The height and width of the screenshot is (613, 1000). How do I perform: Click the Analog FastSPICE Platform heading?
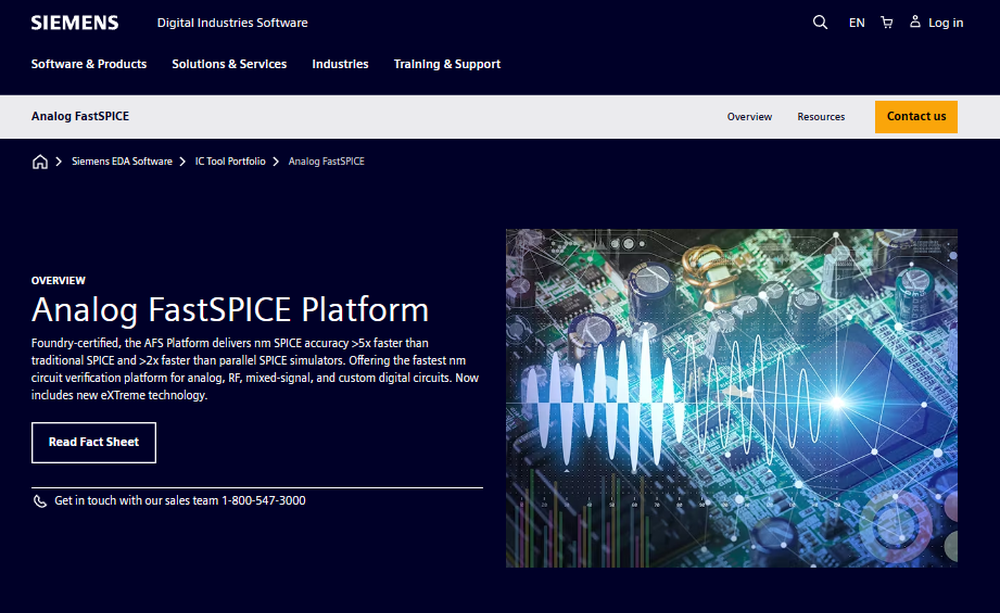[x=230, y=309]
